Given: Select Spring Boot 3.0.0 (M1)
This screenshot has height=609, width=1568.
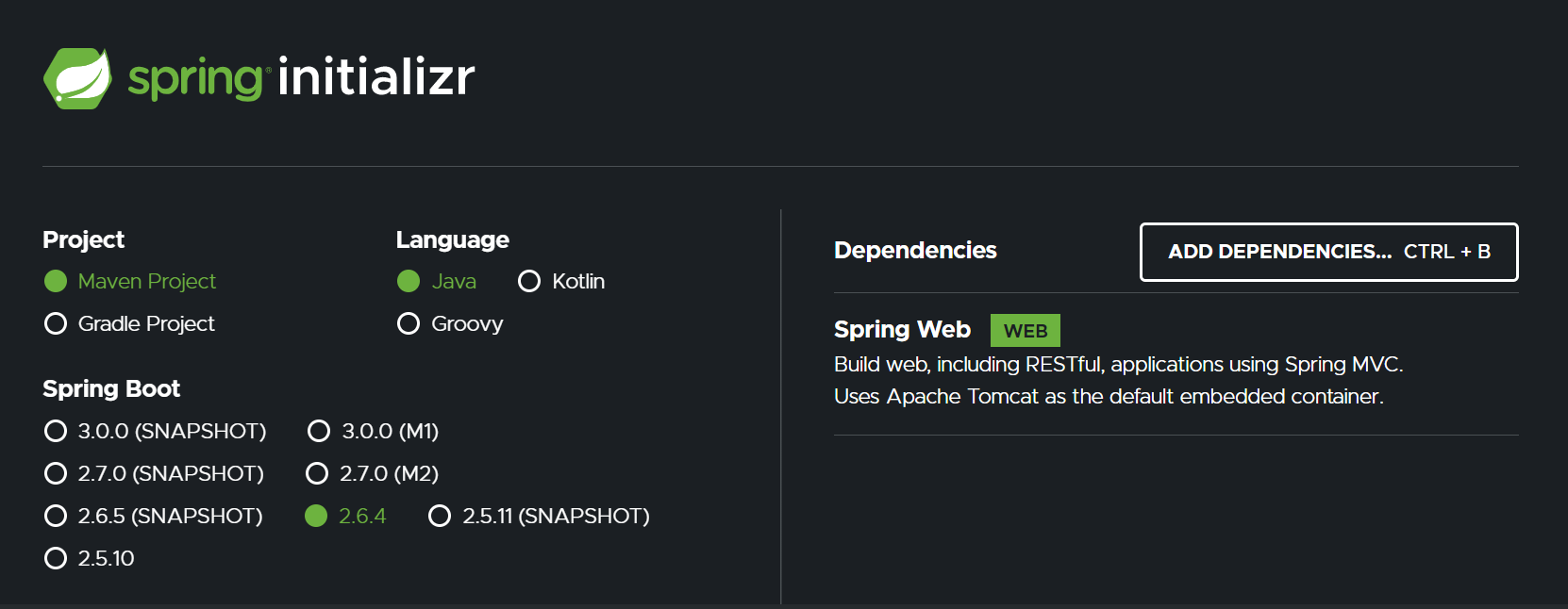Looking at the screenshot, I should pos(374,431).
